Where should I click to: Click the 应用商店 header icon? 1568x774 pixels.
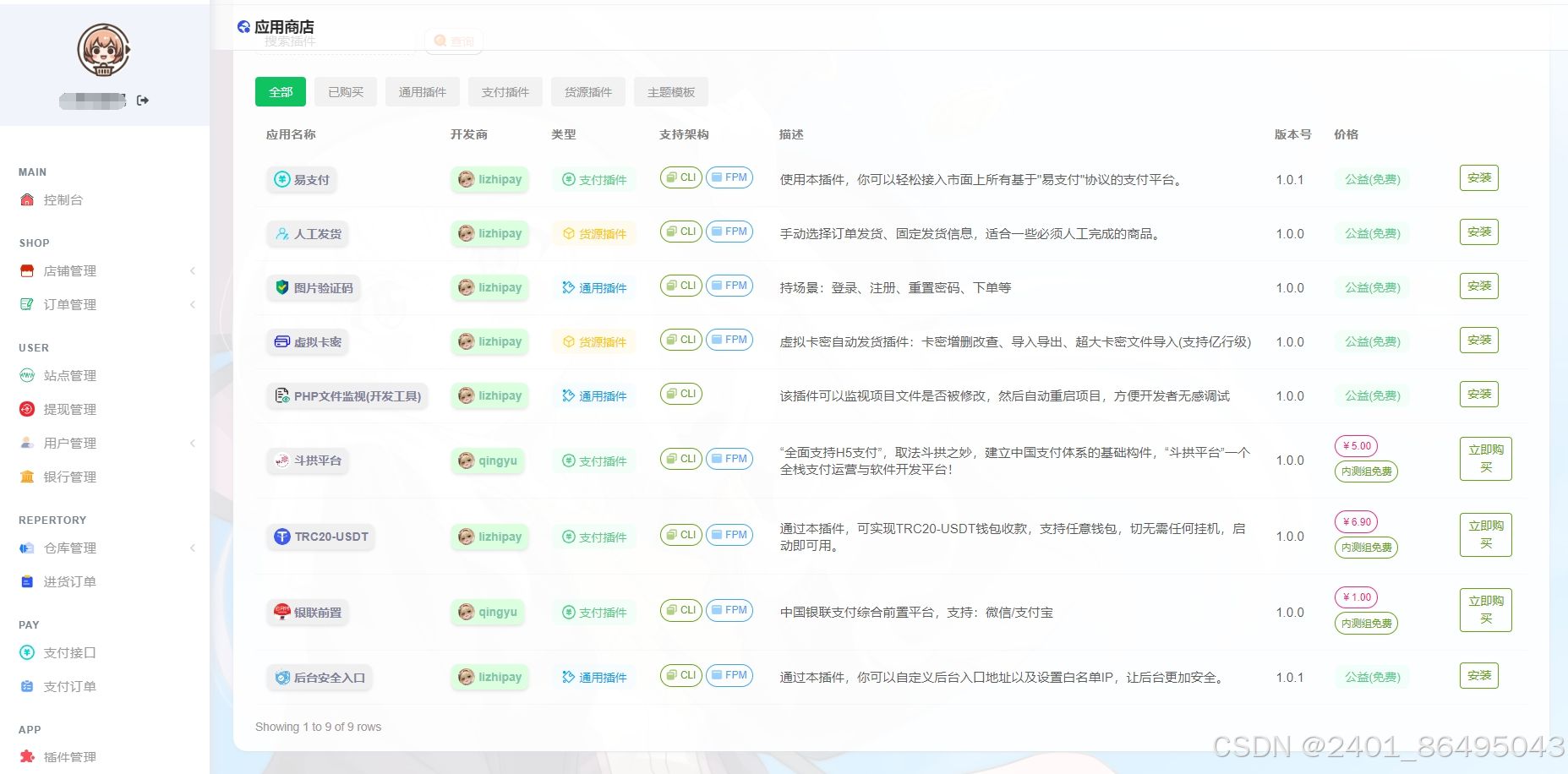tap(244, 26)
